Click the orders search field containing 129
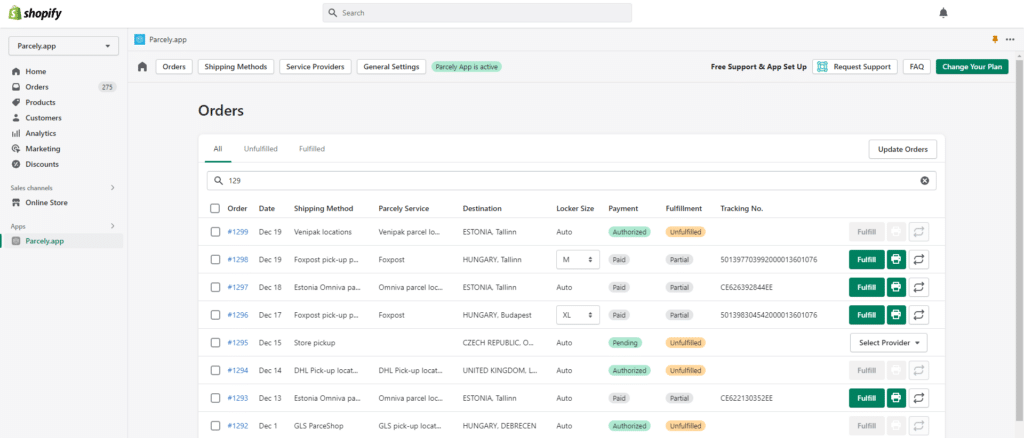1024x438 pixels. pos(571,181)
